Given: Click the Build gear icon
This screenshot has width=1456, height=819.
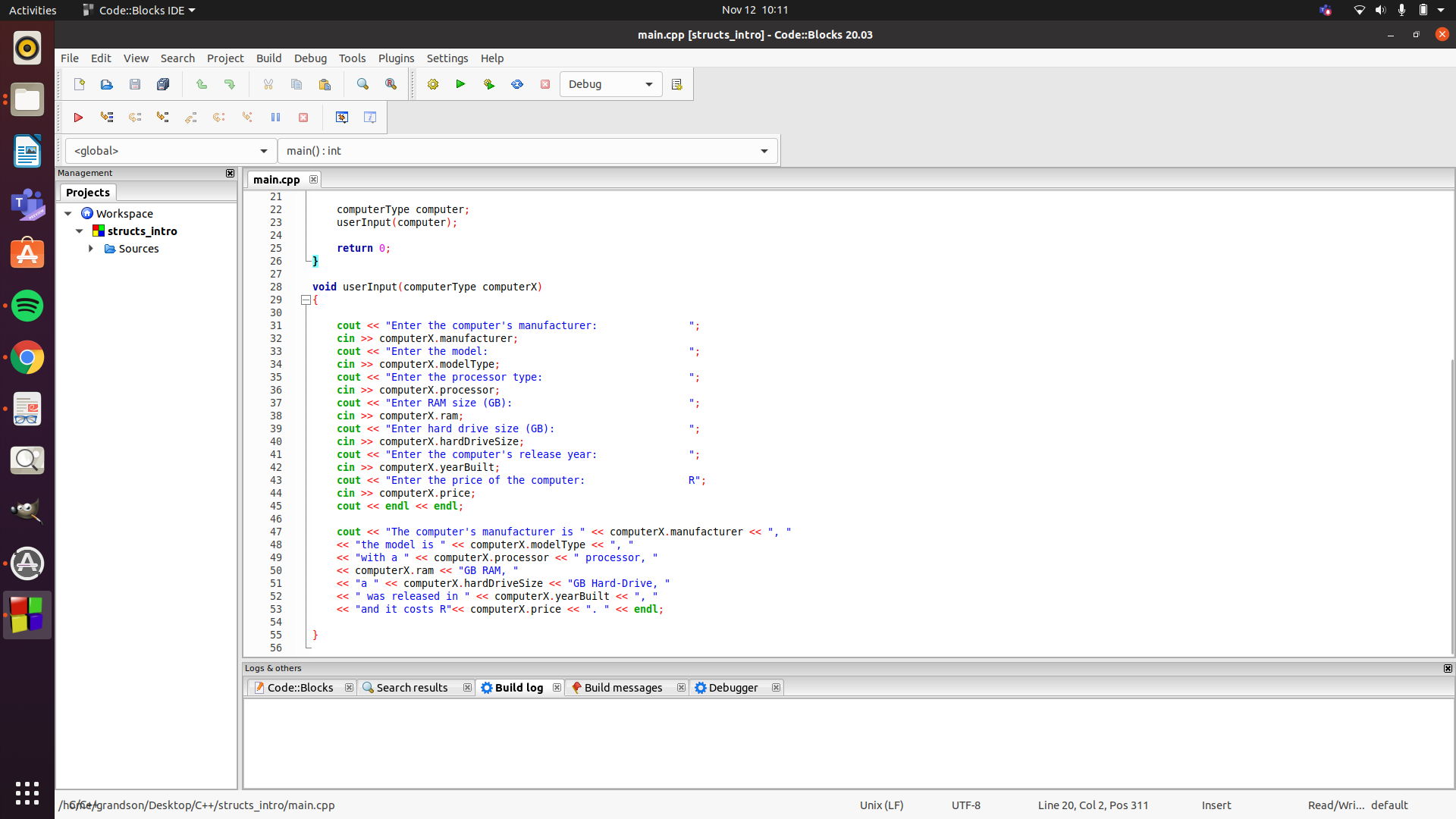Looking at the screenshot, I should 433,84.
